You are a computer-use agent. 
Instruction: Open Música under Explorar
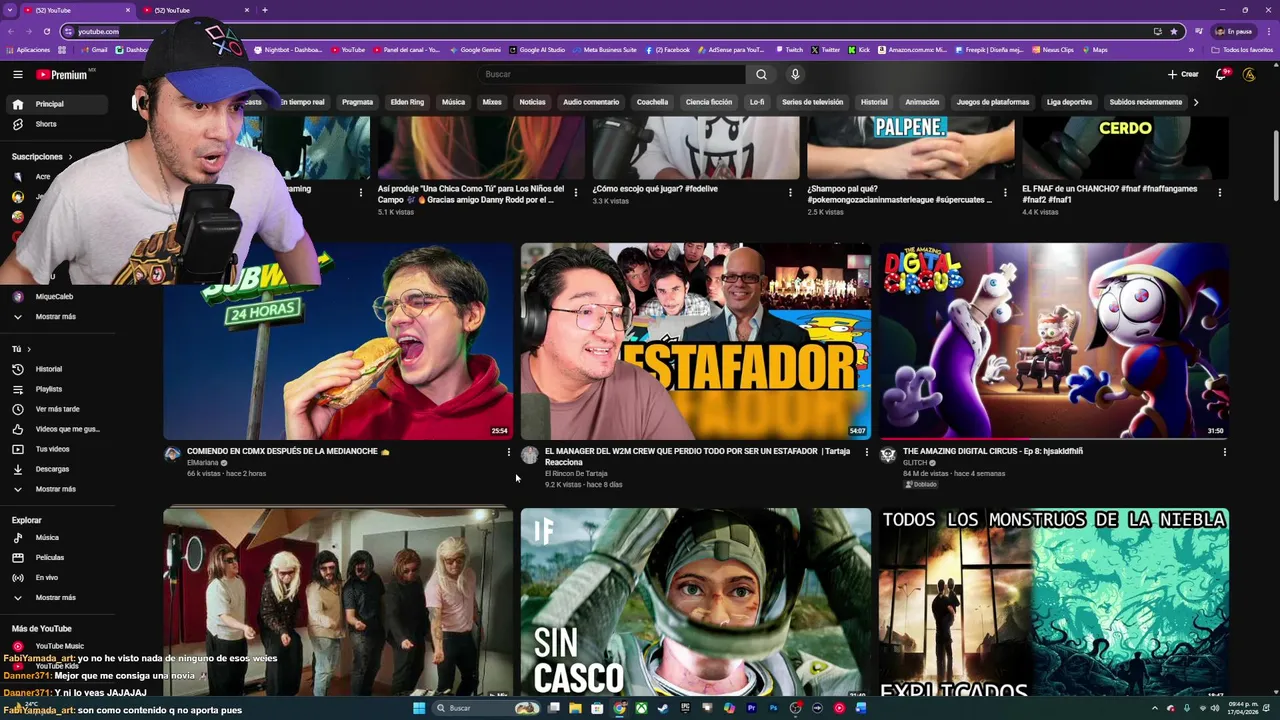(47, 537)
